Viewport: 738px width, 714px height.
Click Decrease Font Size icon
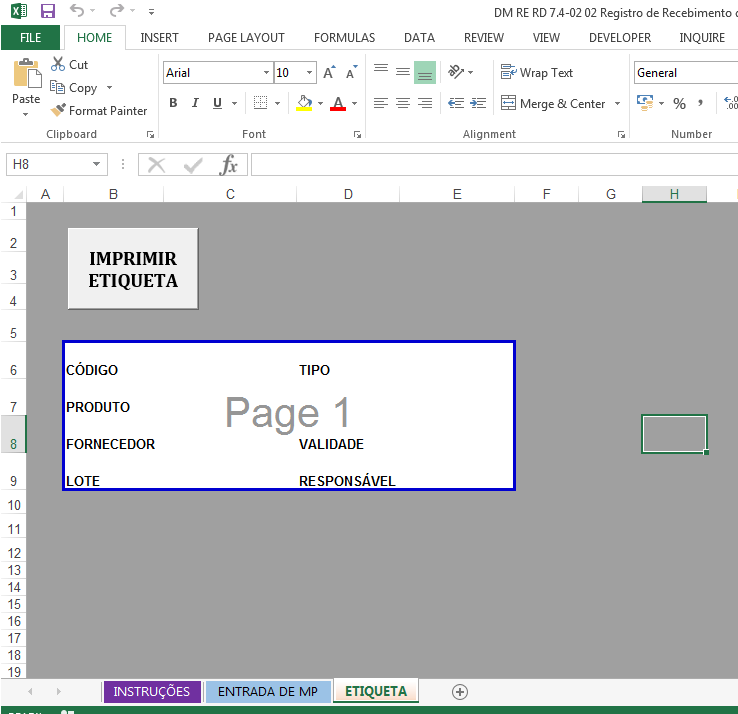[352, 72]
